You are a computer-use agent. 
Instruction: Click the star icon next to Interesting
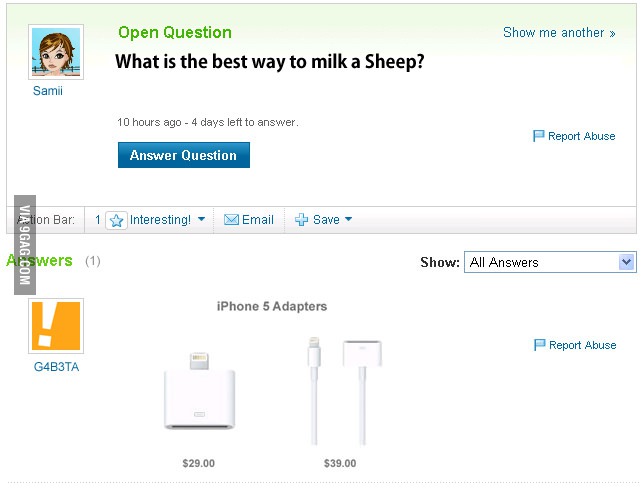click(116, 220)
